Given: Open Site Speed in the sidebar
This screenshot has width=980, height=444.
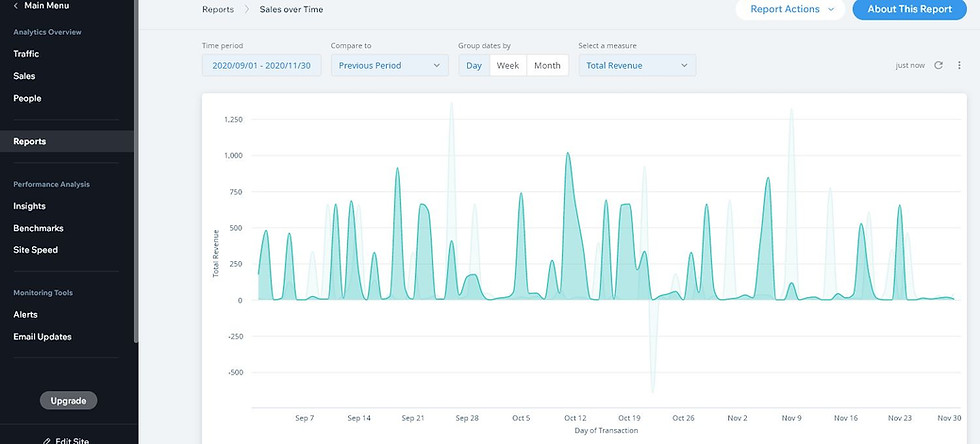Looking at the screenshot, I should pyautogui.click(x=36, y=250).
